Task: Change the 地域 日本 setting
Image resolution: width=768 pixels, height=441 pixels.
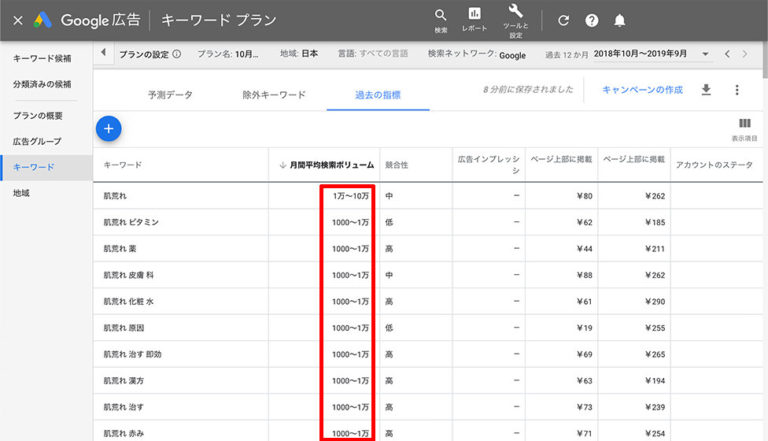Action: (x=299, y=53)
